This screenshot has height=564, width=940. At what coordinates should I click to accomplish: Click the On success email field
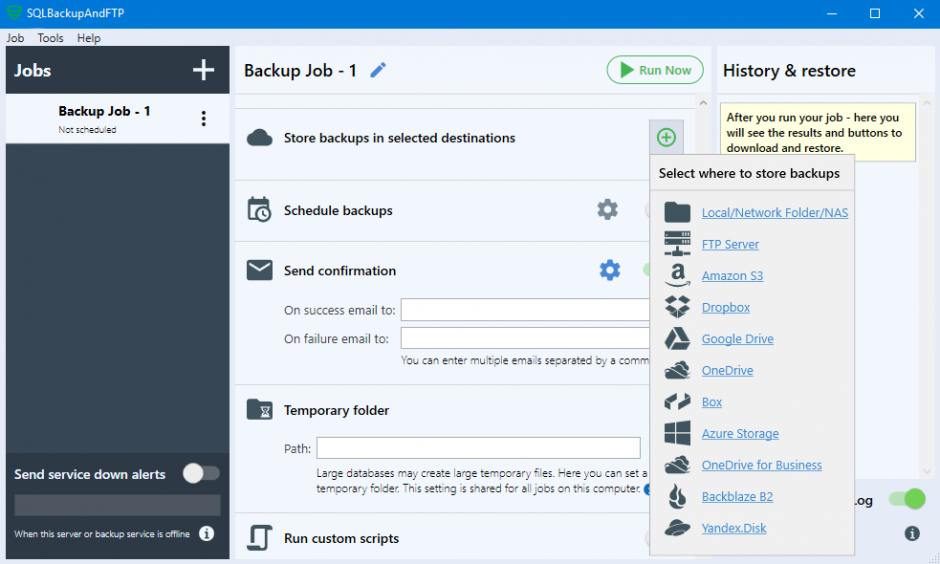pos(525,310)
